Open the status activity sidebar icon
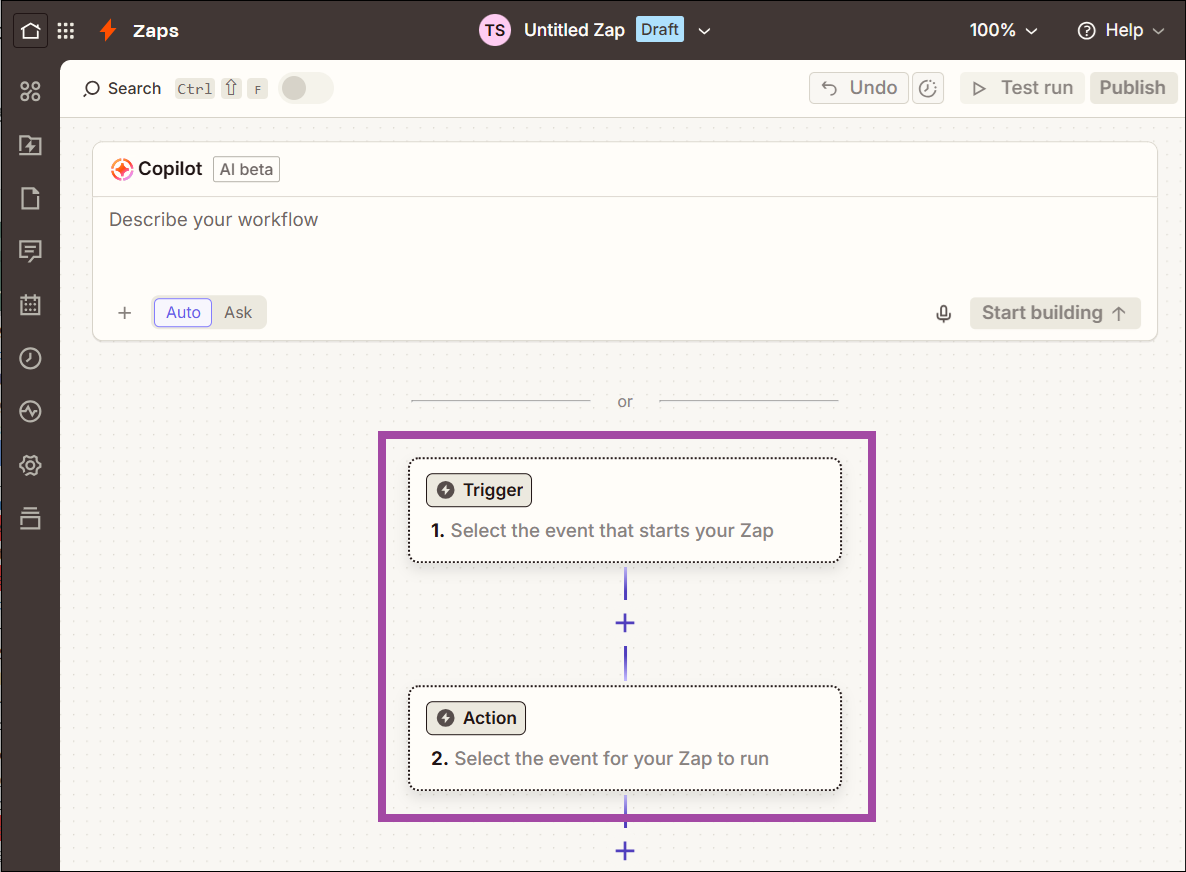The width and height of the screenshot is (1186, 872). click(x=30, y=411)
